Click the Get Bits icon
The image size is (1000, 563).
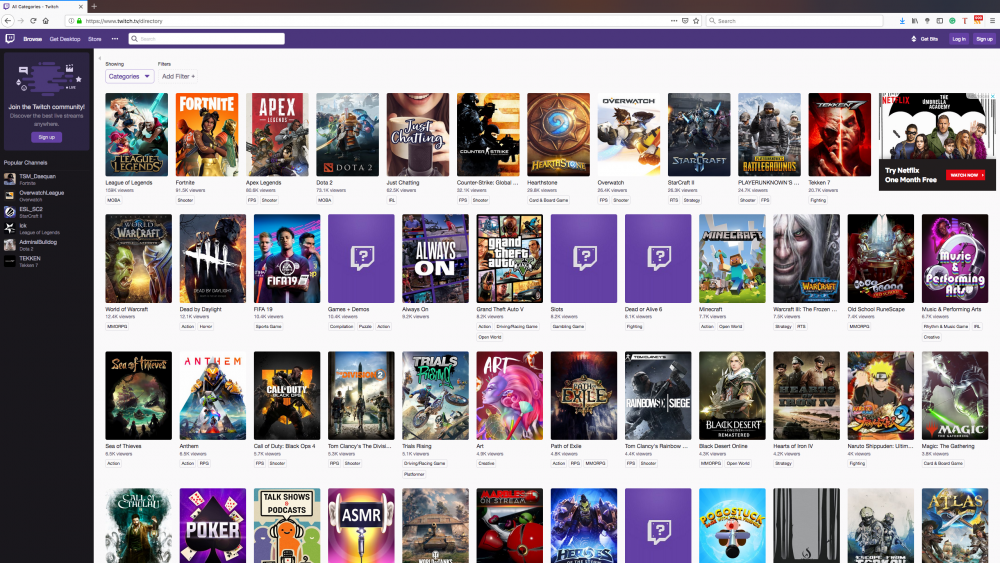click(x=924, y=39)
